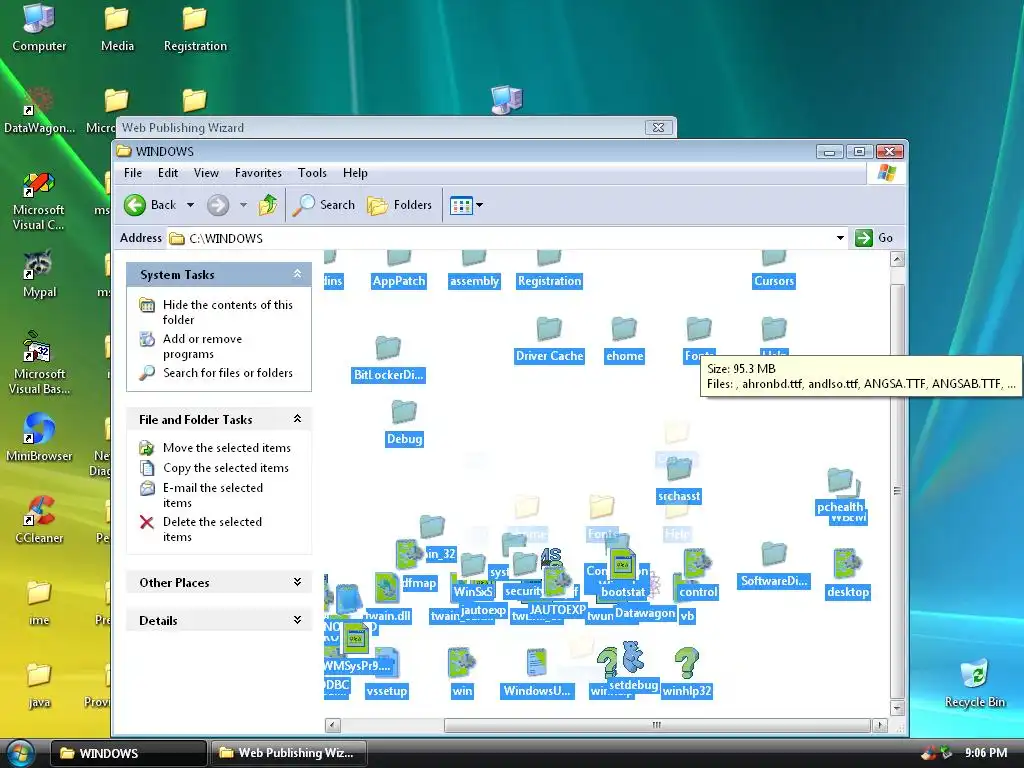Screen dimensions: 1024x768
Task: Select the SoftwareDi... folder
Action: [774, 565]
